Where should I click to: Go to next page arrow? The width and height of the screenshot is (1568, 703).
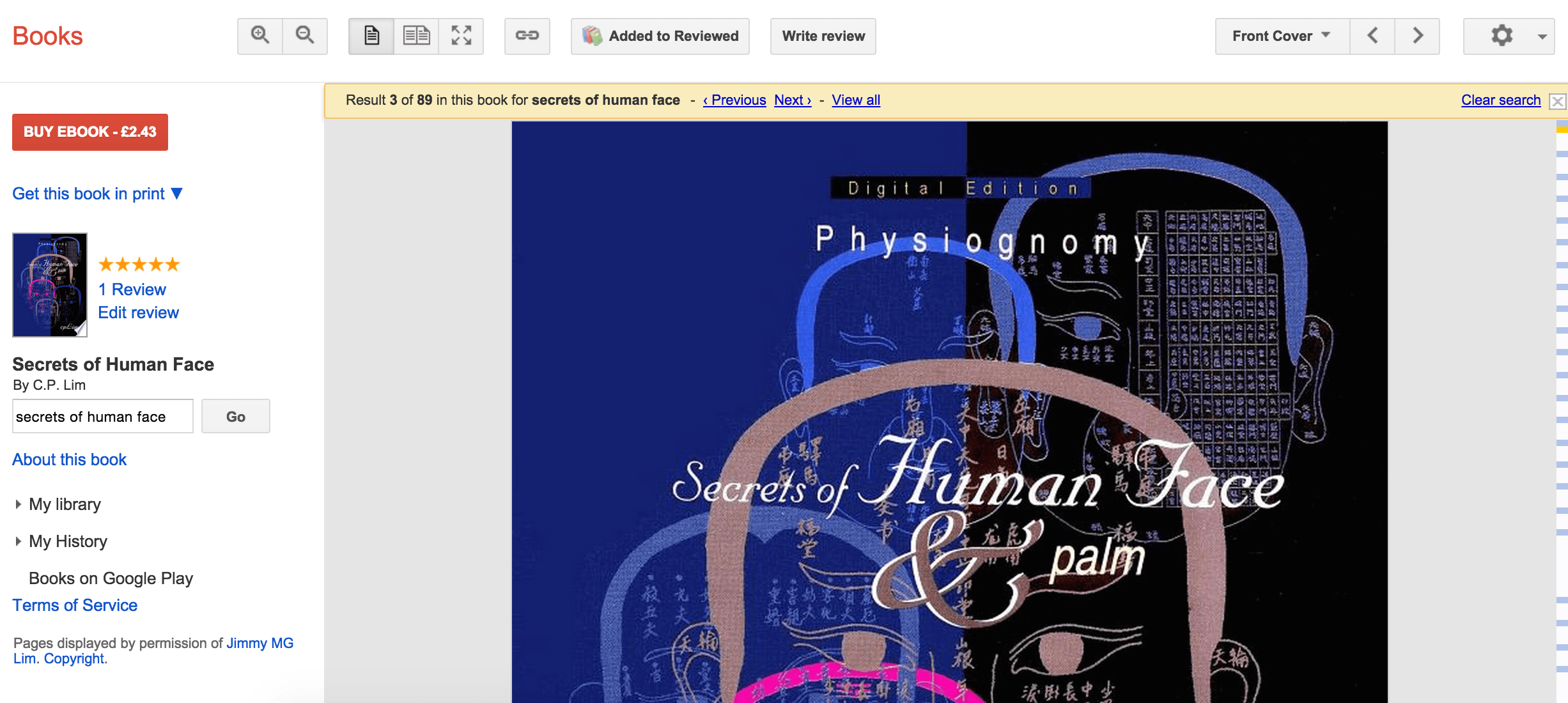click(1417, 36)
